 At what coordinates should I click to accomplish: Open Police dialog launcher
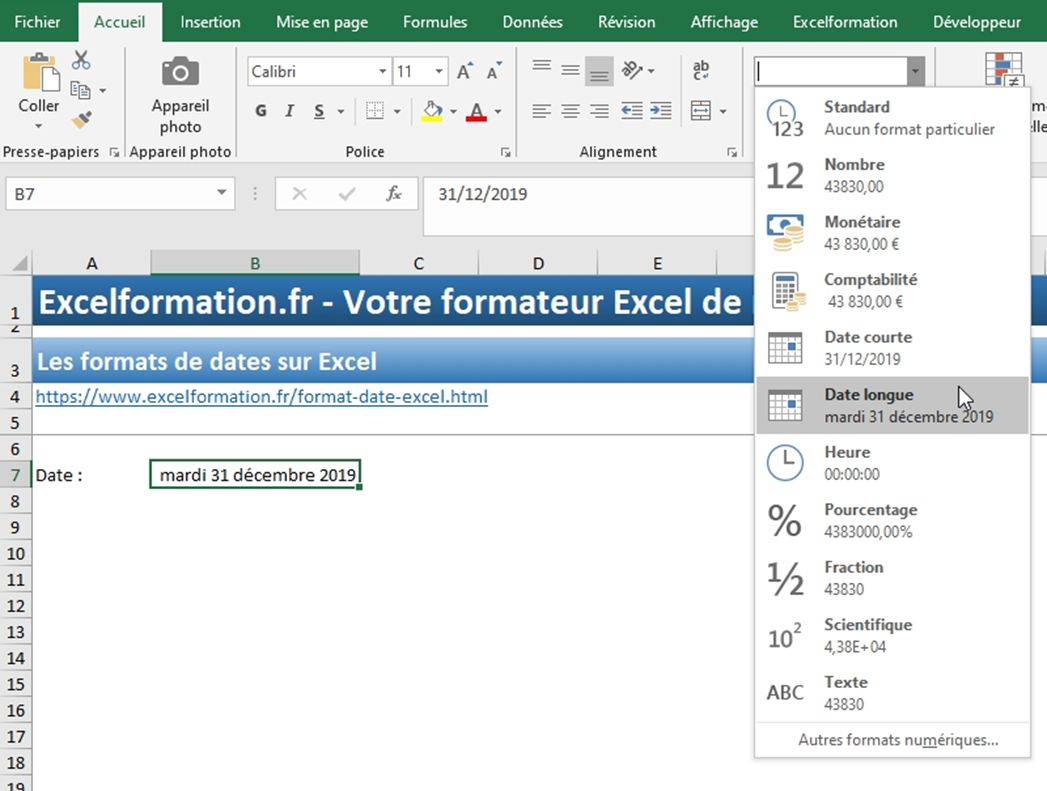point(505,153)
